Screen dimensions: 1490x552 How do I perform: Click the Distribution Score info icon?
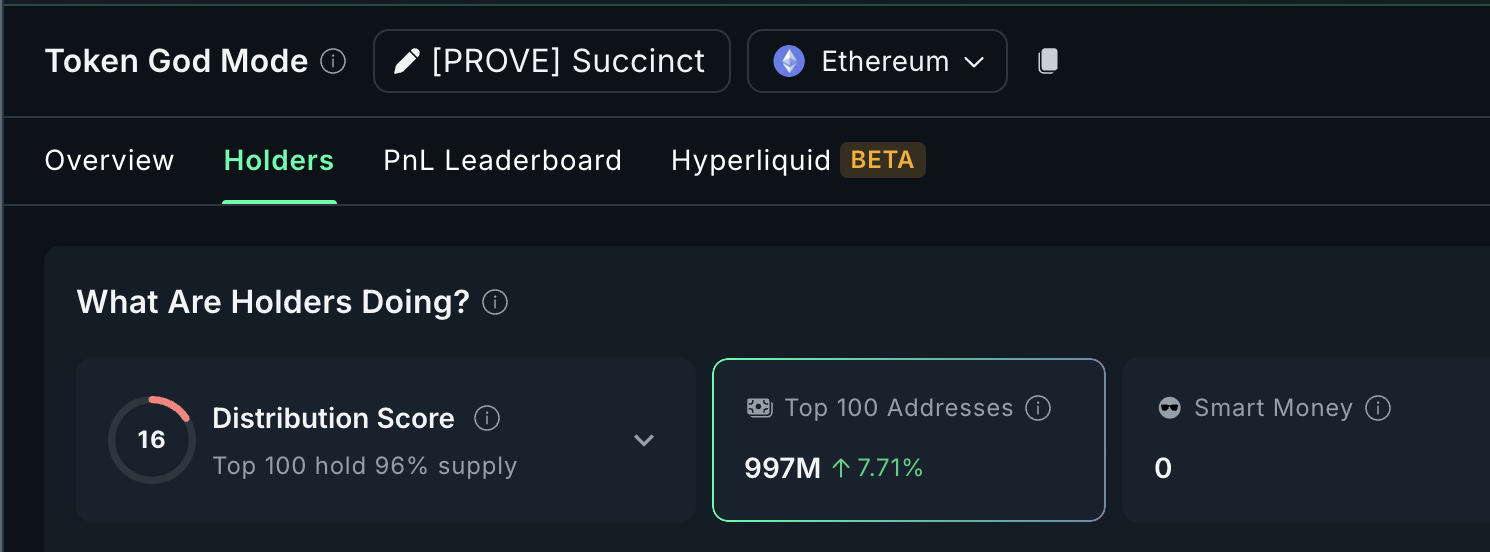click(x=487, y=418)
